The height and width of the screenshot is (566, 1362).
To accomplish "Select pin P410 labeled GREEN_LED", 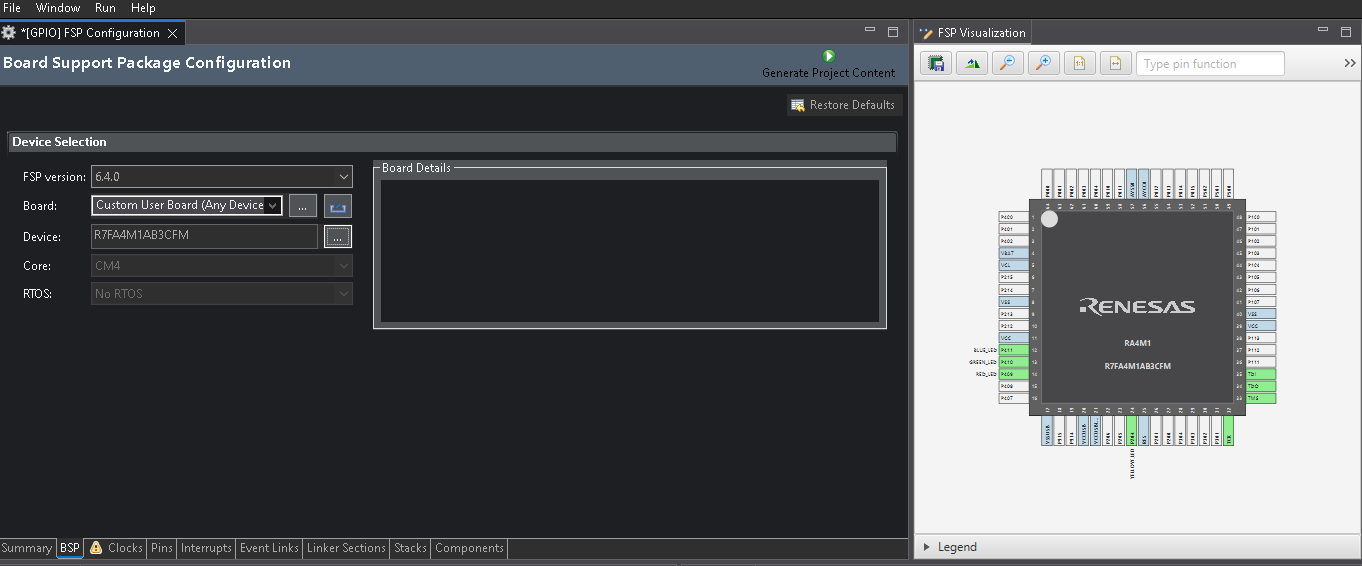I will click(x=1013, y=362).
